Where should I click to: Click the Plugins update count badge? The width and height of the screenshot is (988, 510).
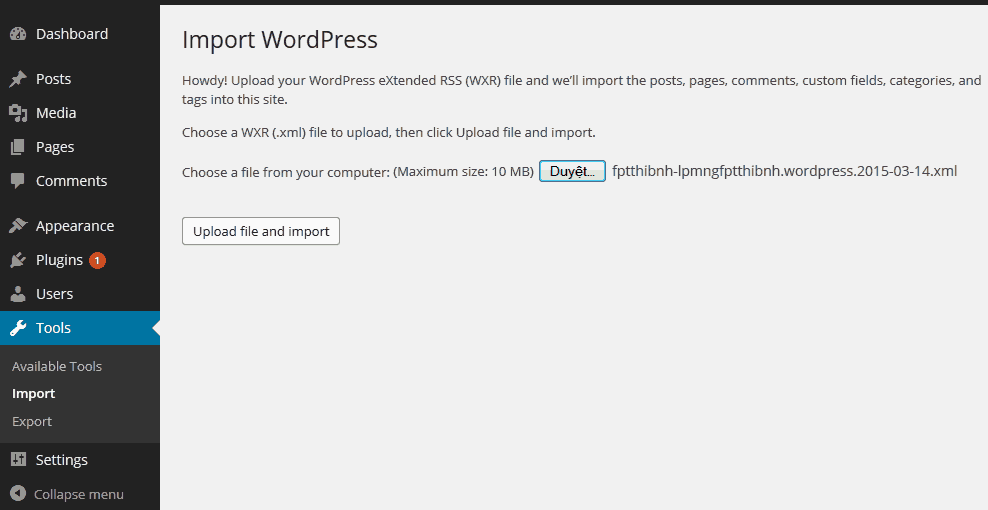[x=97, y=260]
